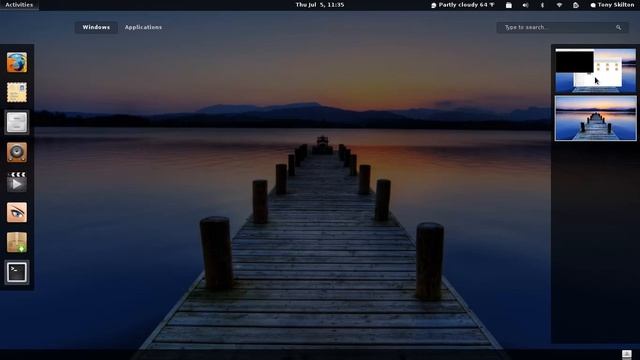Viewport: 640px width, 360px height.
Task: Open the Files cabinet icon in dash
Action: pos(17,122)
